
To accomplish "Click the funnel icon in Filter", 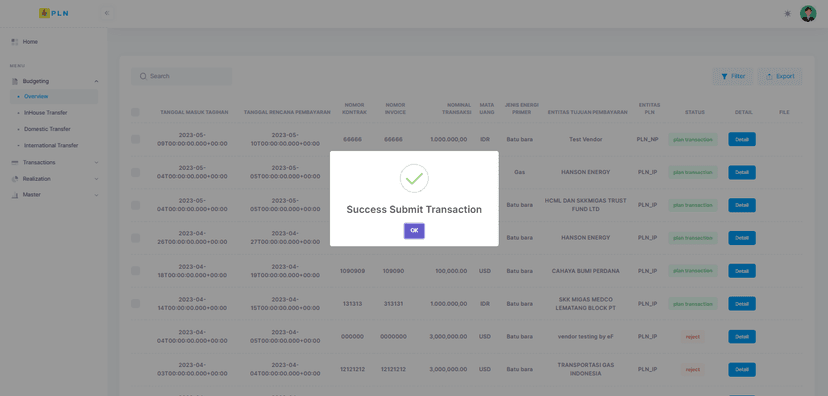I will coord(724,77).
